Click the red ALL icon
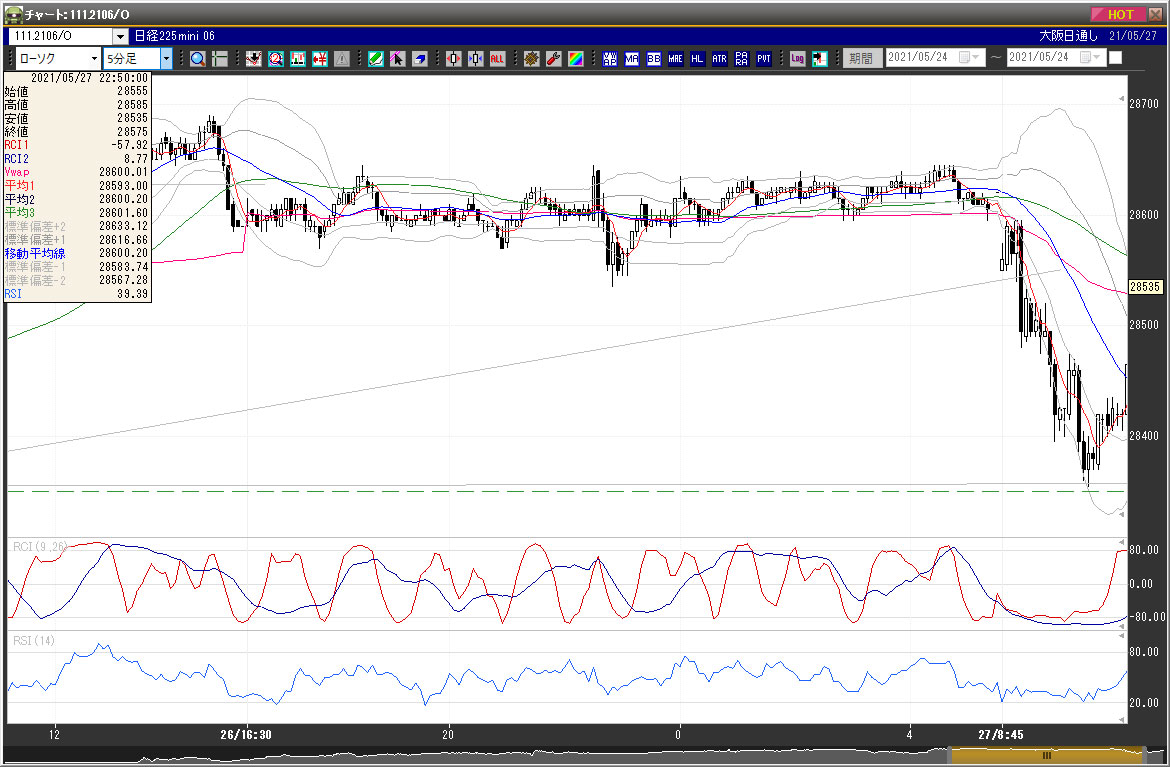This screenshot has height=767, width=1170. click(x=497, y=58)
